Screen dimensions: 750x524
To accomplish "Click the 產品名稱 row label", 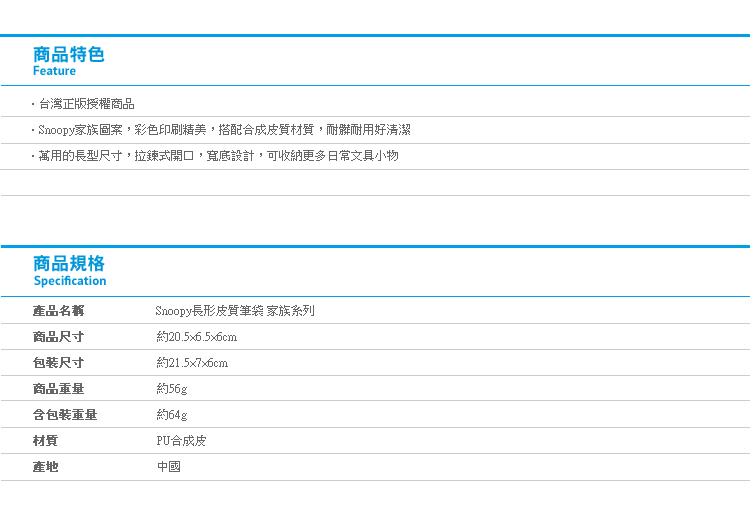I will (x=58, y=311).
